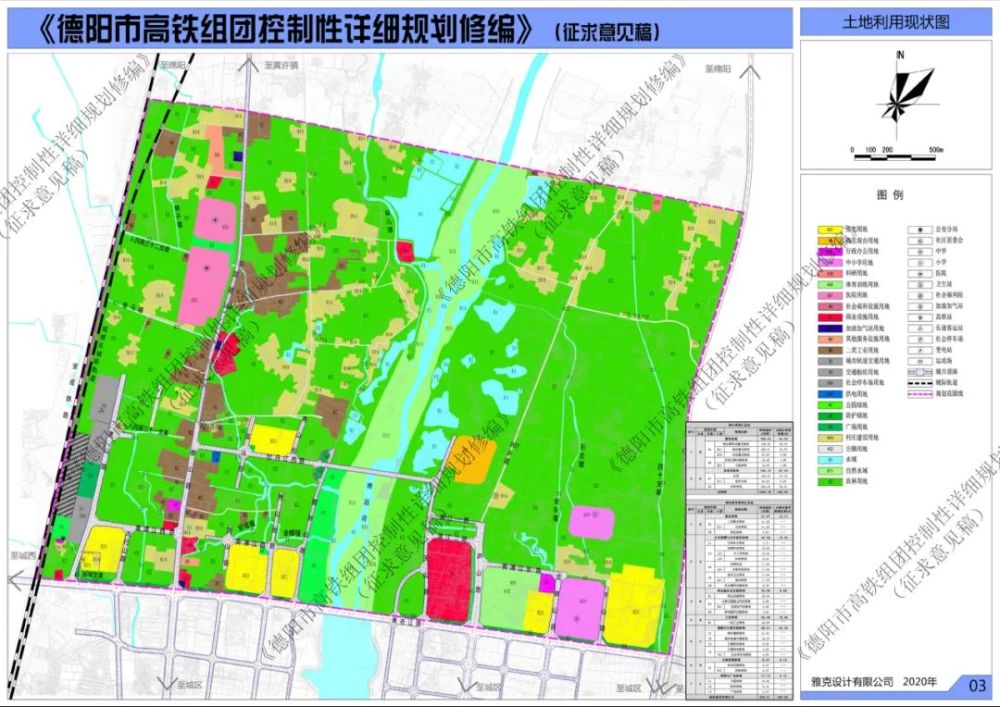Pick the khaki 村庄建设用地 legend swatch
1000x707 pixels.
pos(830,437)
